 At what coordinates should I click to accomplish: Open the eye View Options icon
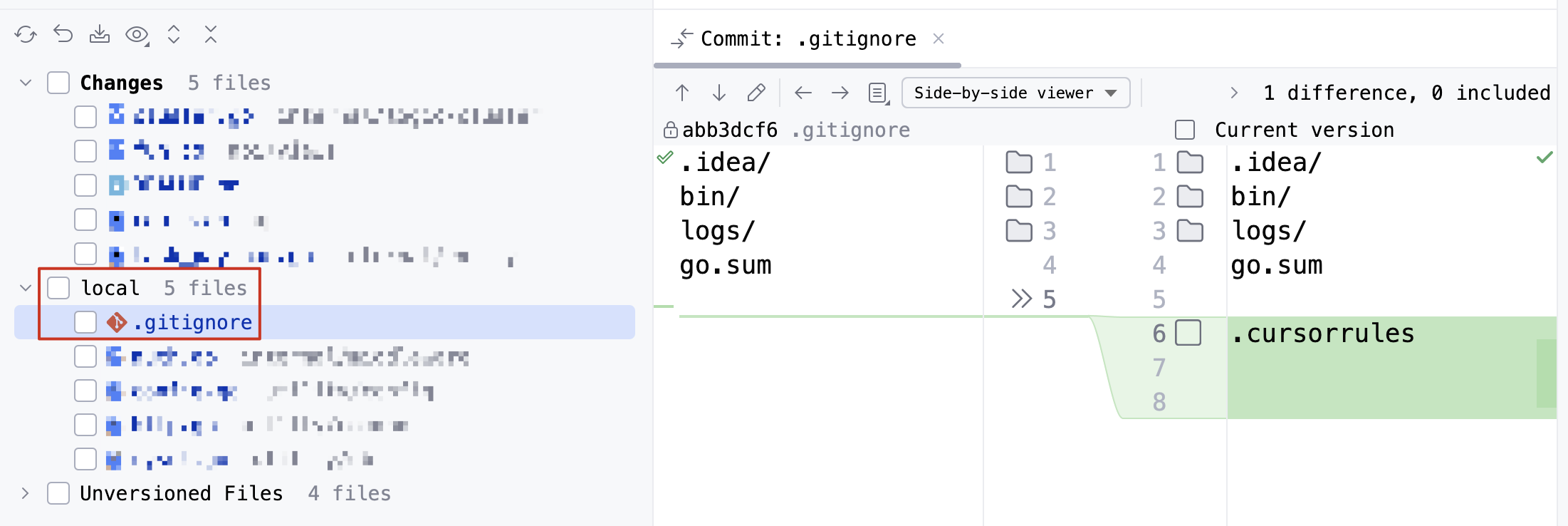pos(137,34)
